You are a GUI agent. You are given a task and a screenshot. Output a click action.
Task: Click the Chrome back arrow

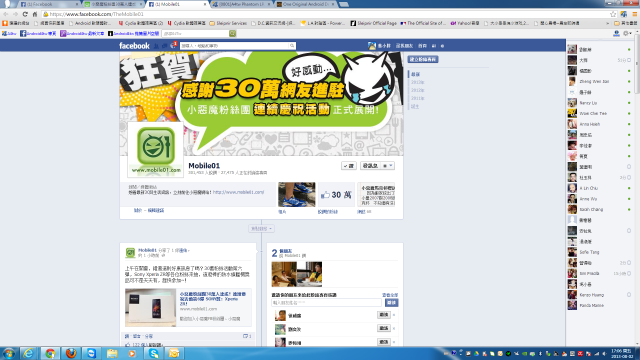[x=6, y=14]
